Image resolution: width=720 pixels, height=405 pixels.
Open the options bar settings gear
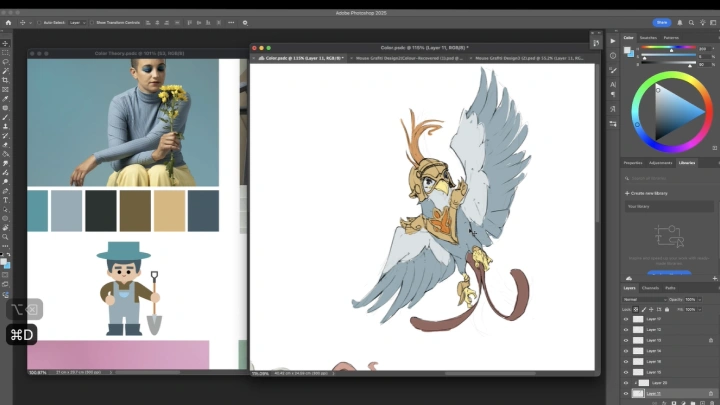(245, 22)
